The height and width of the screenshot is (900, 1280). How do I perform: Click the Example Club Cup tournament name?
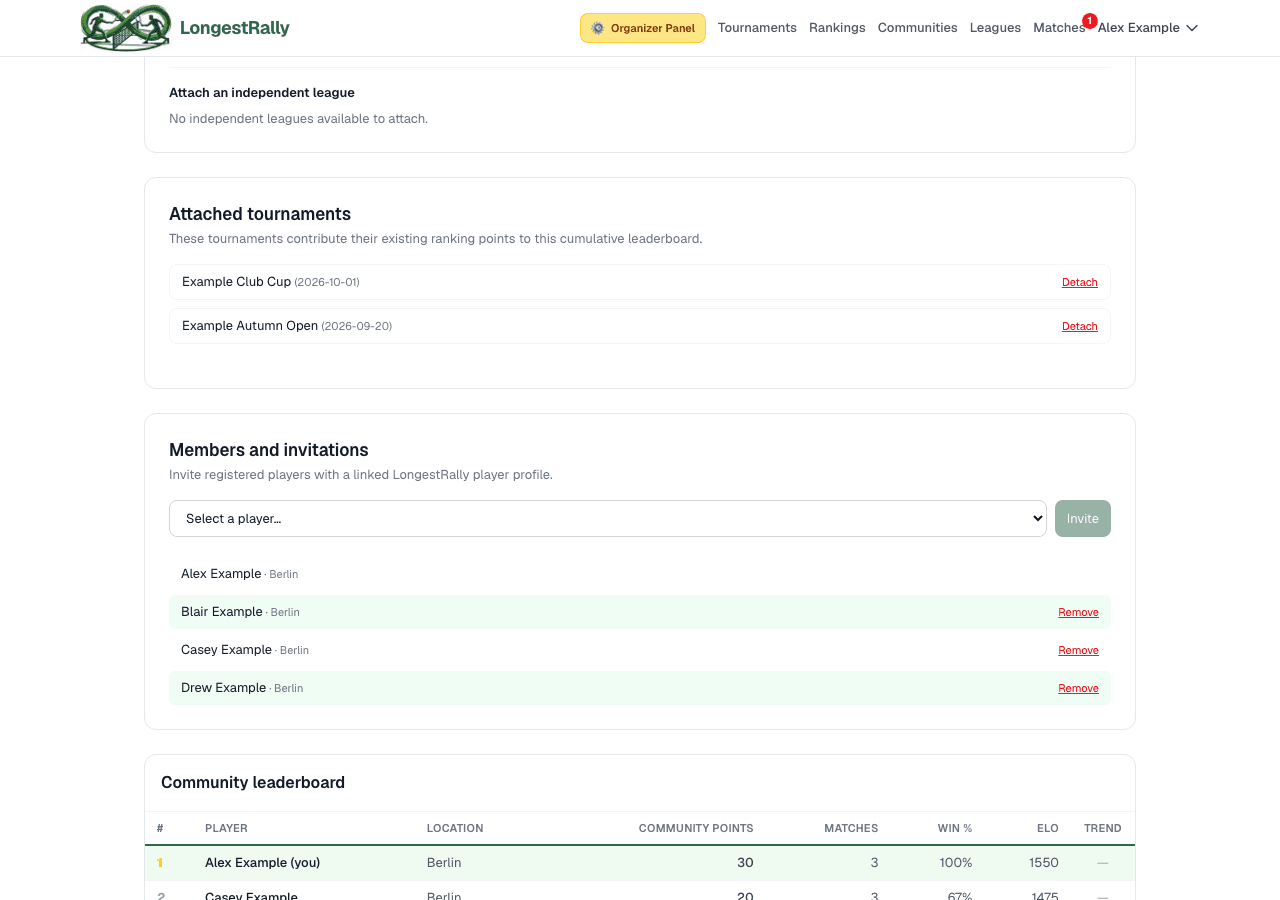point(236,282)
